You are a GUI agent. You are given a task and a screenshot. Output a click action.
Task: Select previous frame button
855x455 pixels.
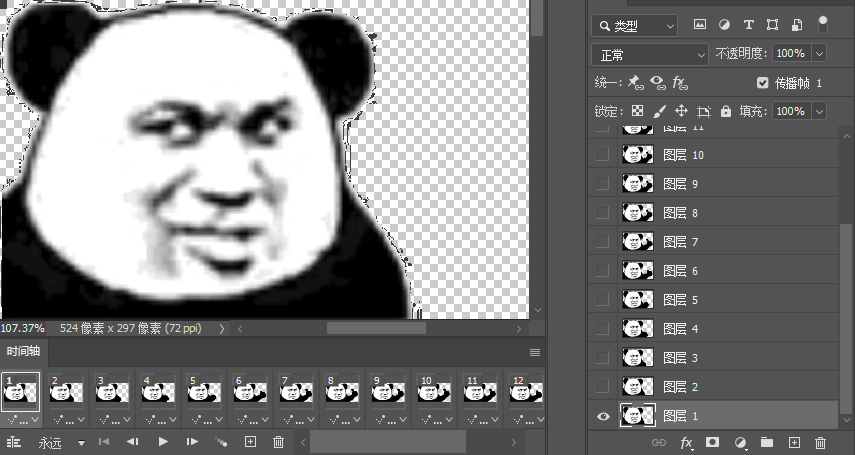click(x=133, y=442)
